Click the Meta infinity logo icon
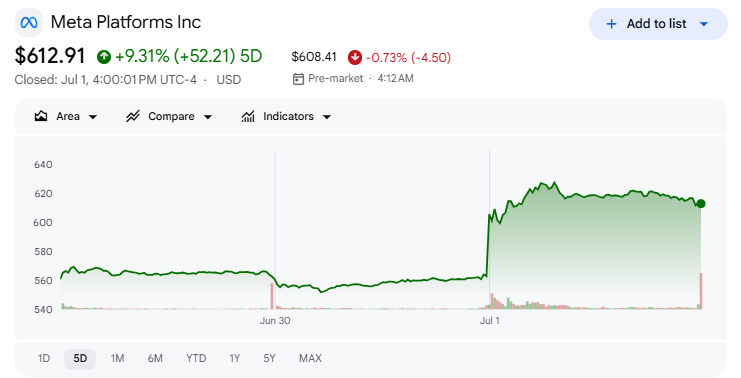This screenshot has width=741, height=378. pos(29,22)
